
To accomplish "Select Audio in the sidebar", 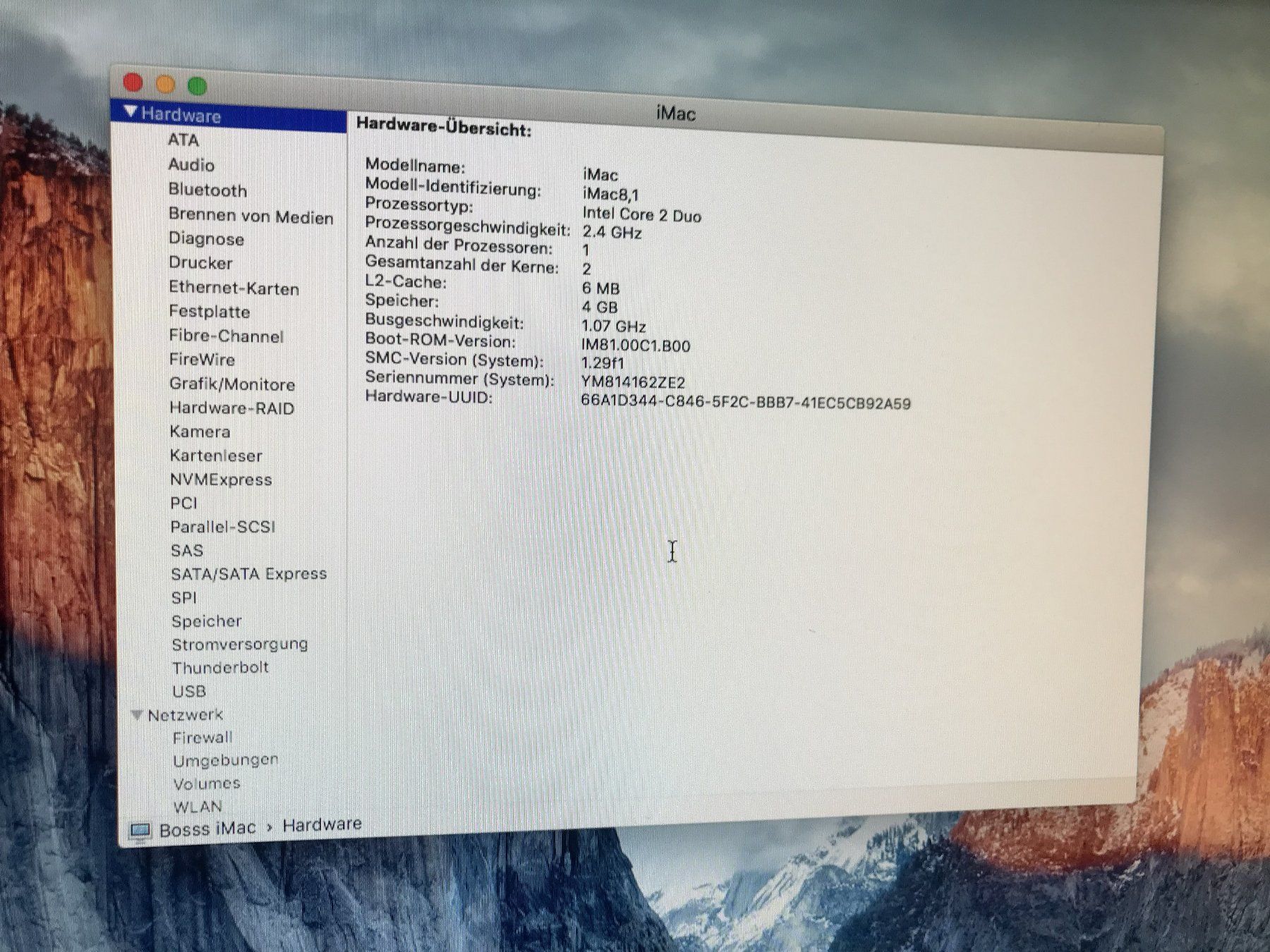I will [x=191, y=164].
